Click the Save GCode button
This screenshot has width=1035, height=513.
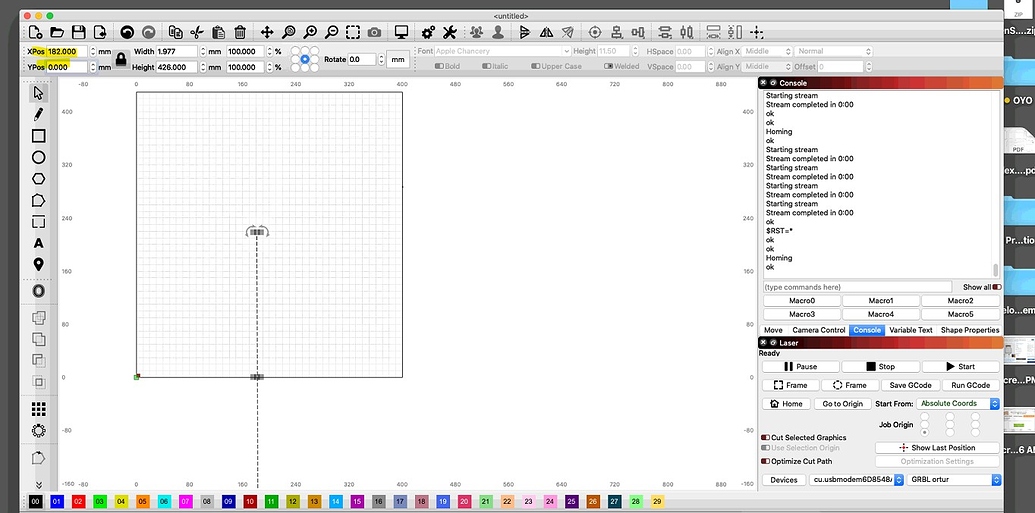(910, 385)
